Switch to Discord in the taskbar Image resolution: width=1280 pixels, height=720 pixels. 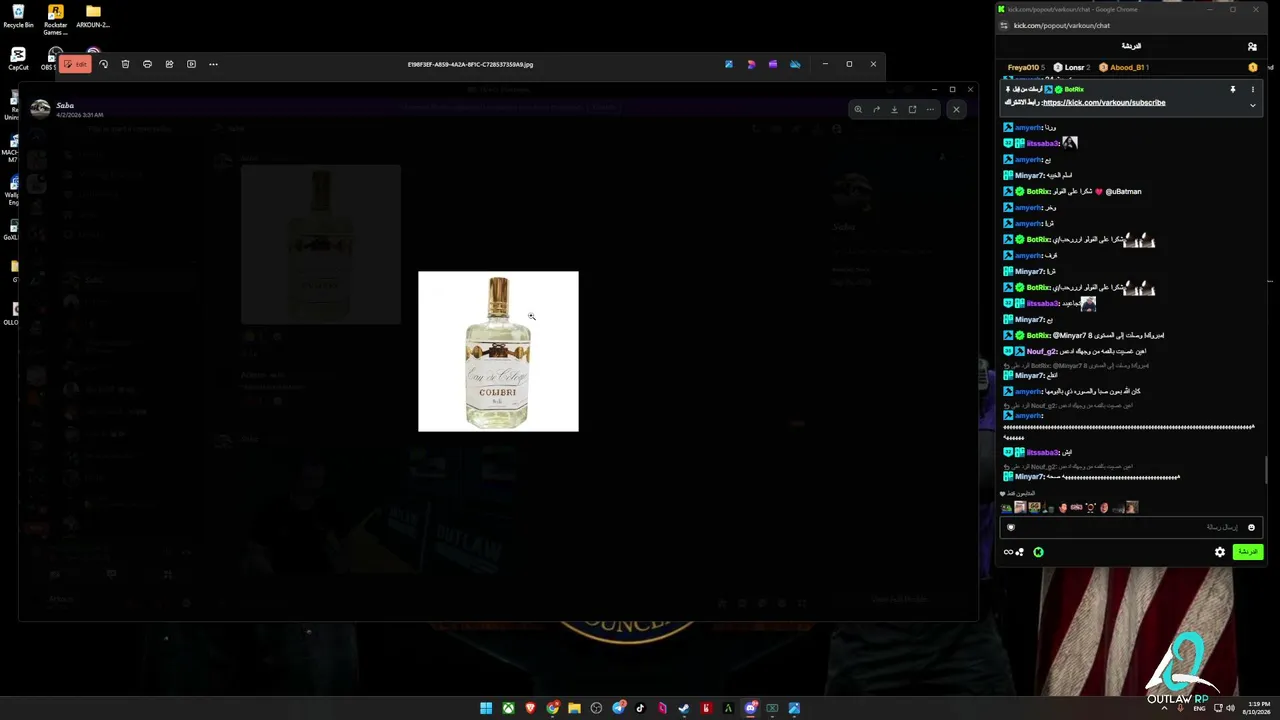750,708
